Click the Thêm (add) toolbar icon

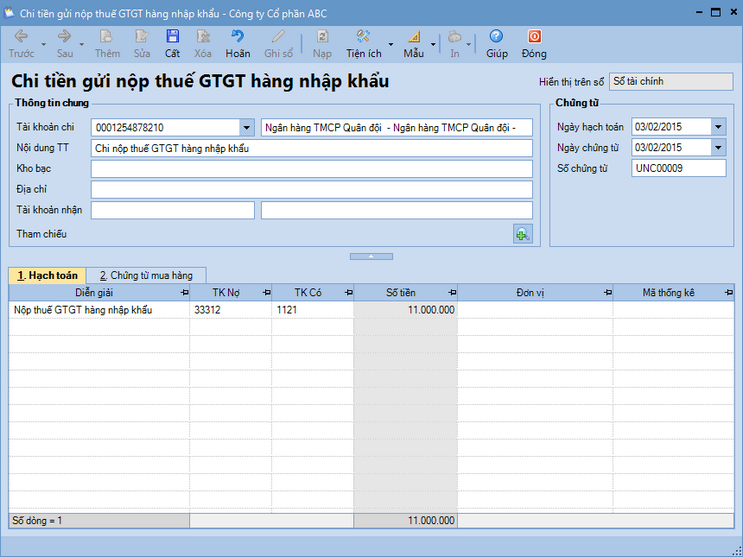click(x=107, y=37)
